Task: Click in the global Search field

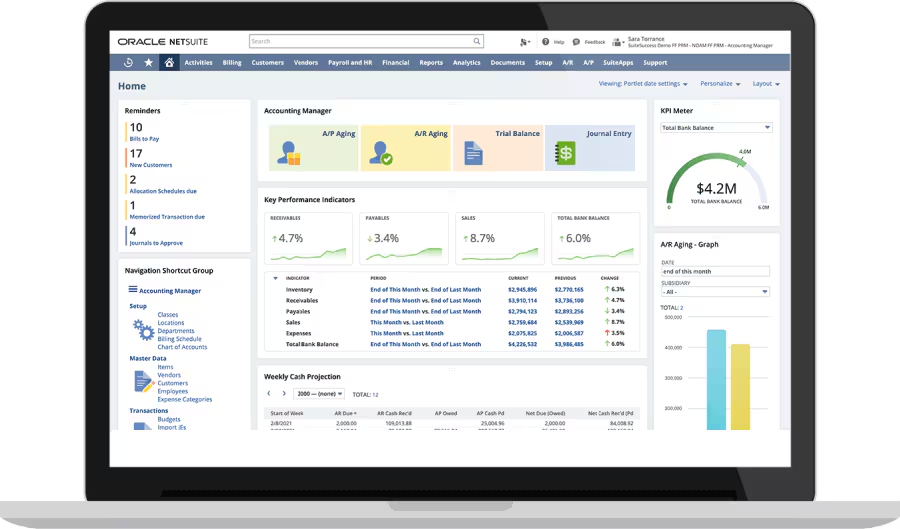Action: click(x=365, y=42)
